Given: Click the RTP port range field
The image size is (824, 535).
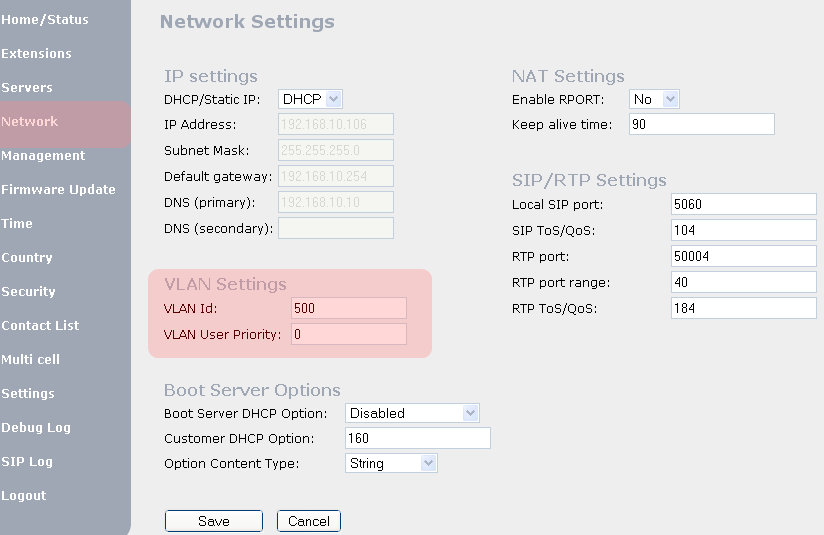Looking at the screenshot, I should click(744, 282).
